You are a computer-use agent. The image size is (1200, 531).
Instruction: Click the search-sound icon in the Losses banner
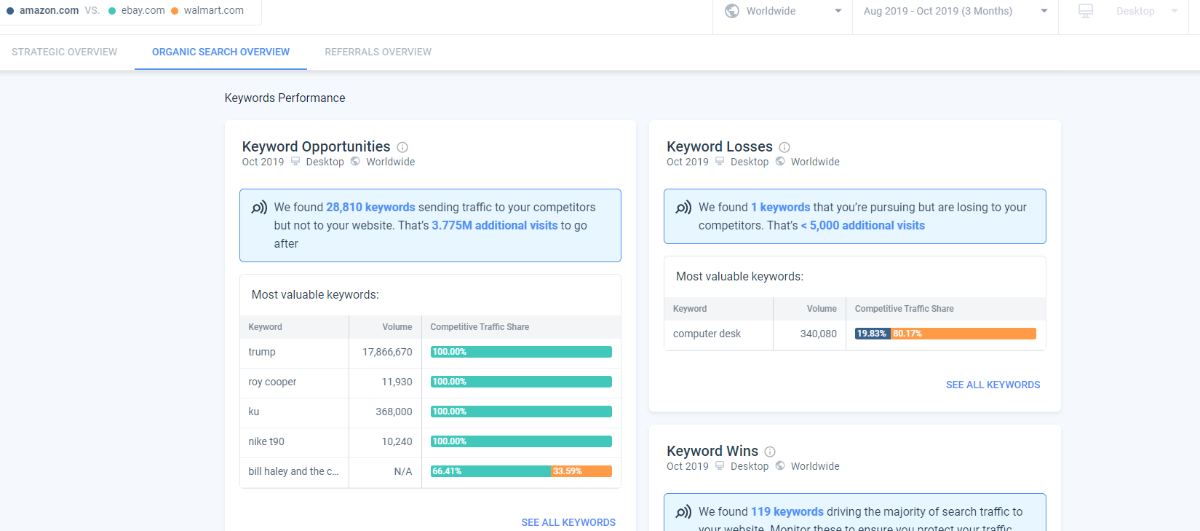684,208
